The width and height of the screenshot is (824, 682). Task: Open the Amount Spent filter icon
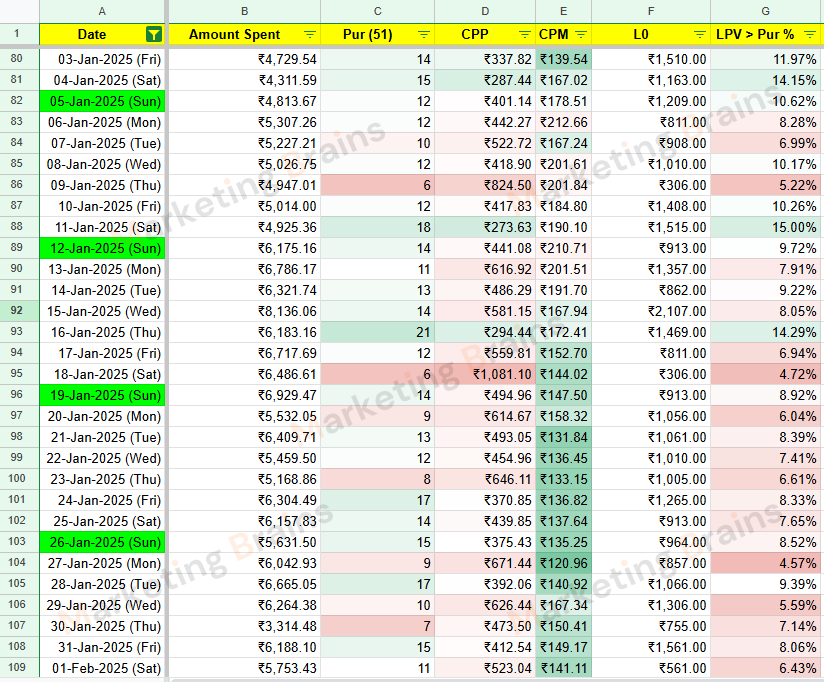click(x=309, y=35)
